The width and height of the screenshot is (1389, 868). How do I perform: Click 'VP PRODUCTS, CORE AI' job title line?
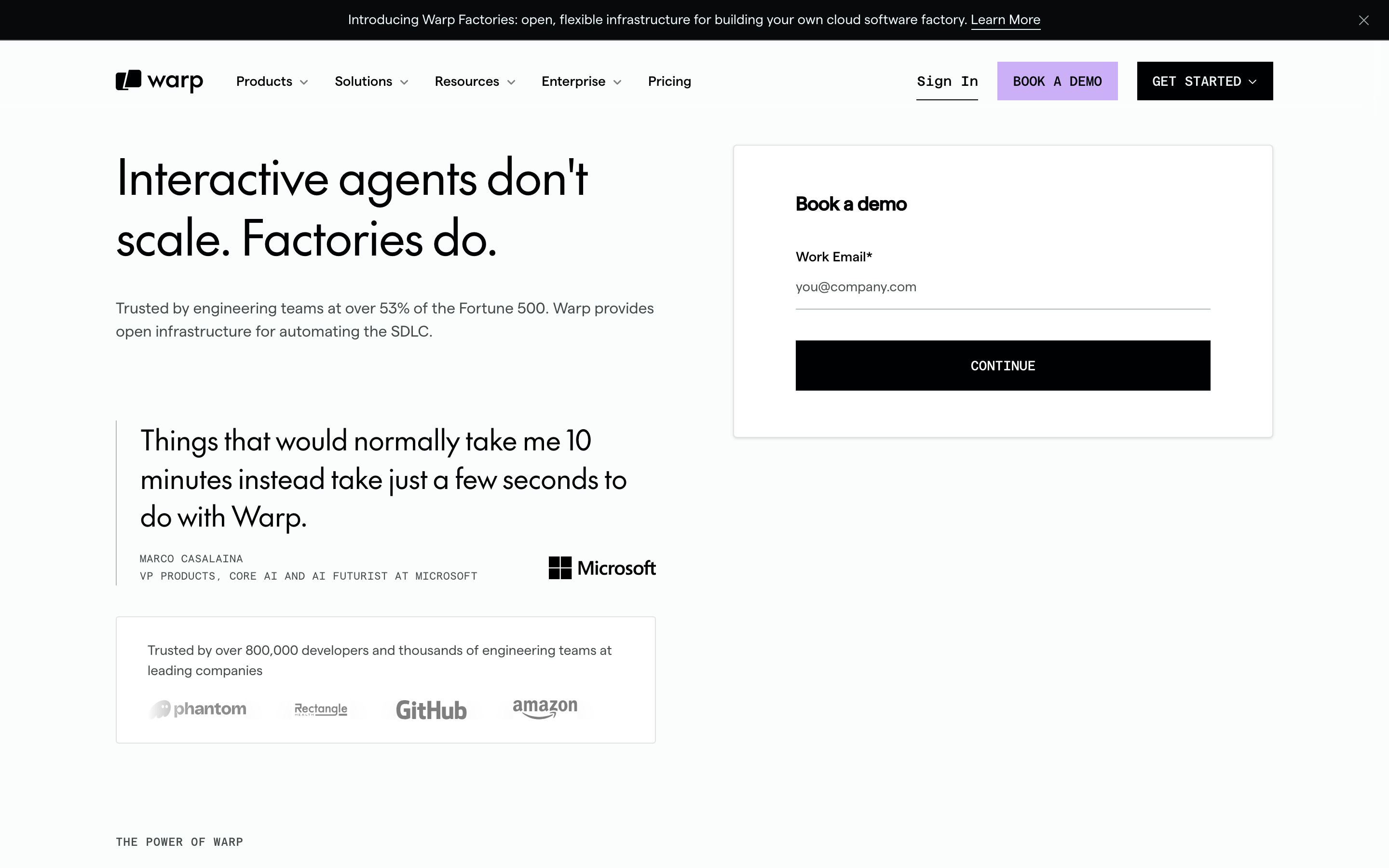308,576
